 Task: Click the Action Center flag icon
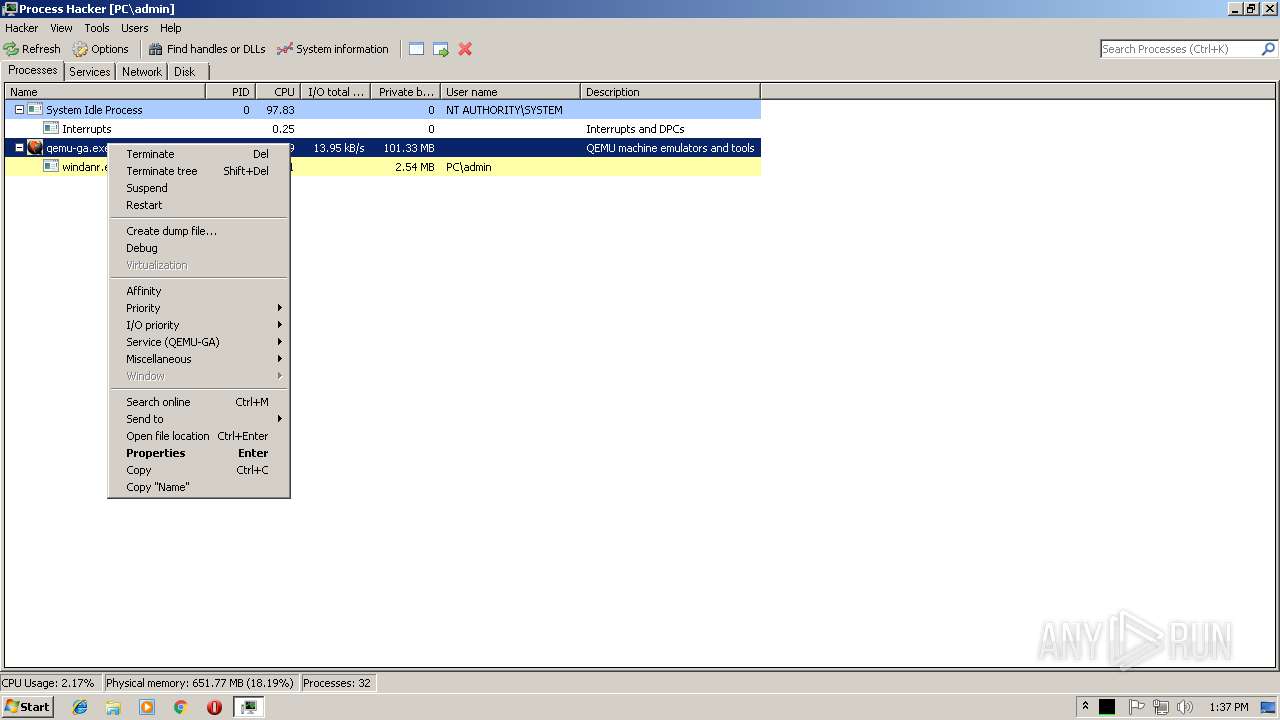1137,707
